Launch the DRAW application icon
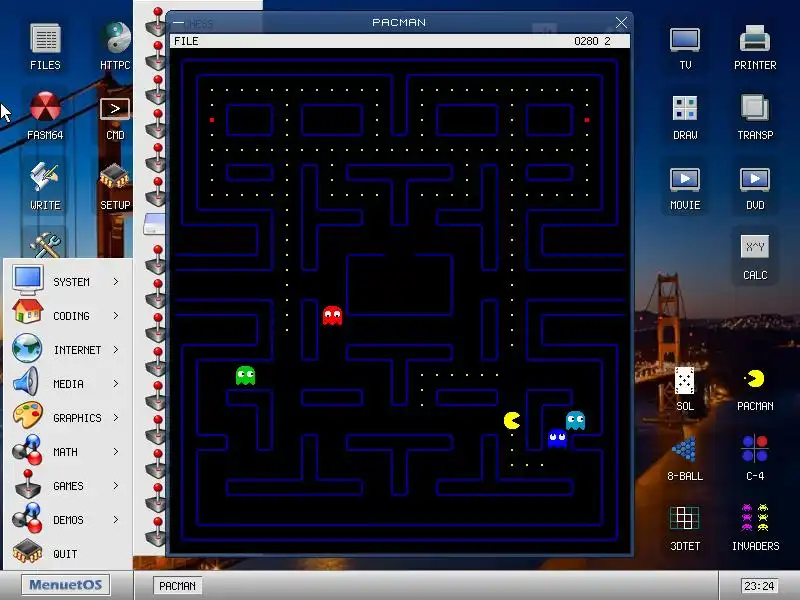 pos(685,118)
